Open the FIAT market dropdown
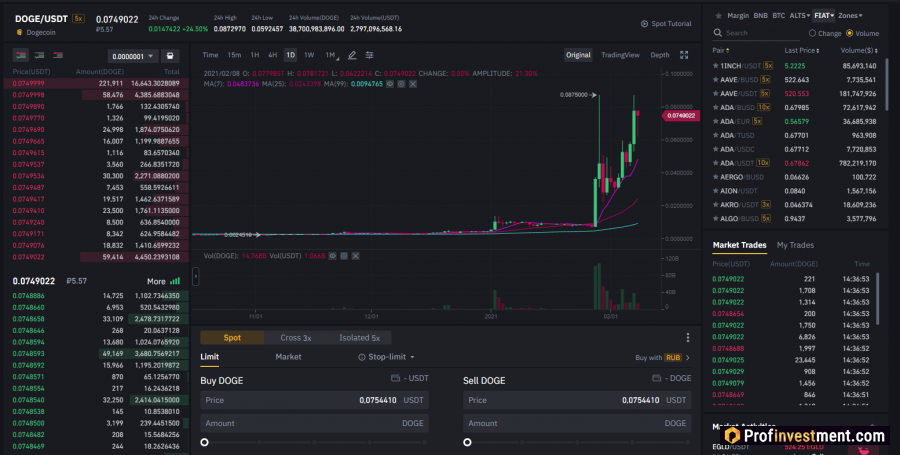The height and width of the screenshot is (455, 900). pos(824,16)
